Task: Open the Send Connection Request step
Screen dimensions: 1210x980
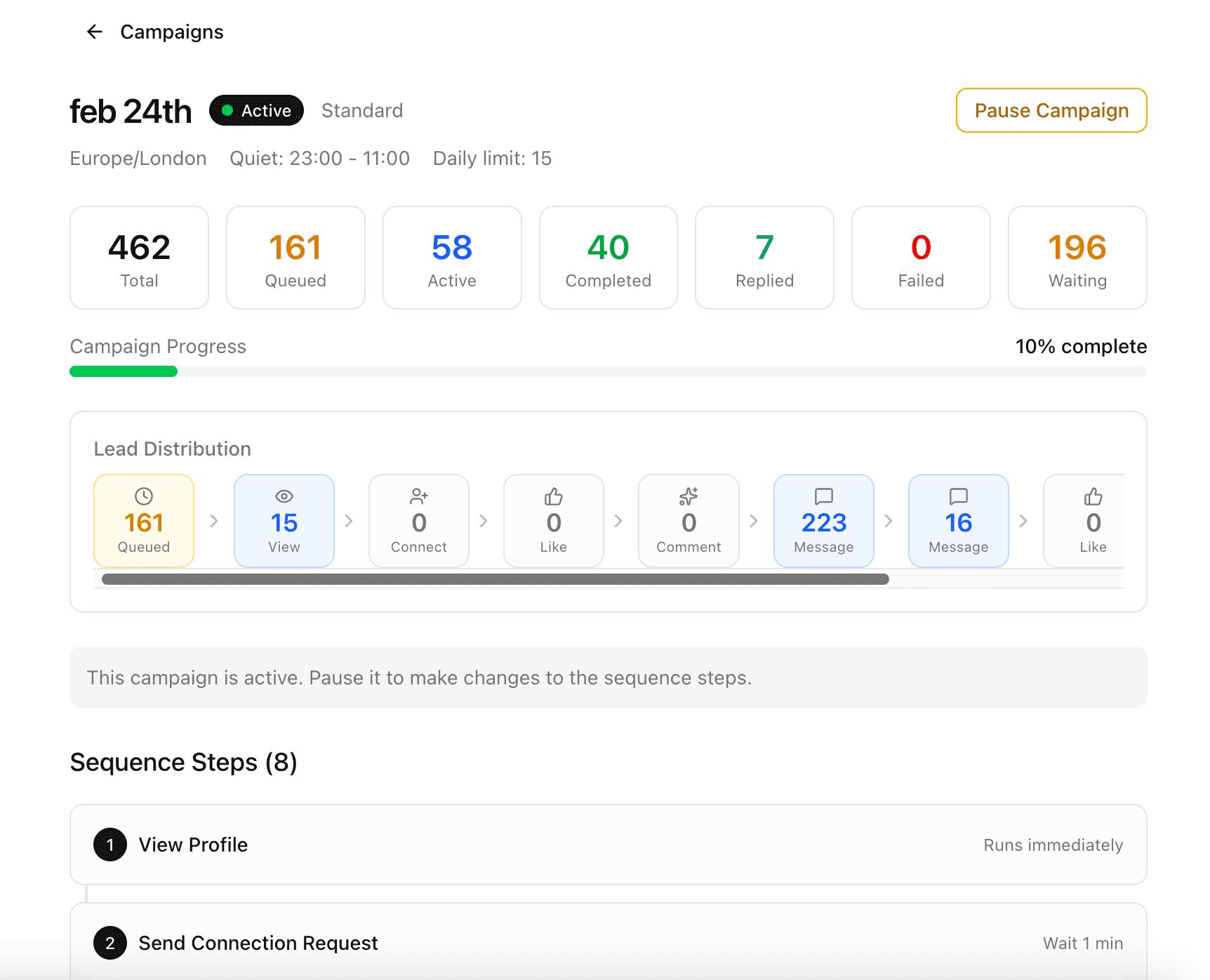Action: tap(606, 943)
